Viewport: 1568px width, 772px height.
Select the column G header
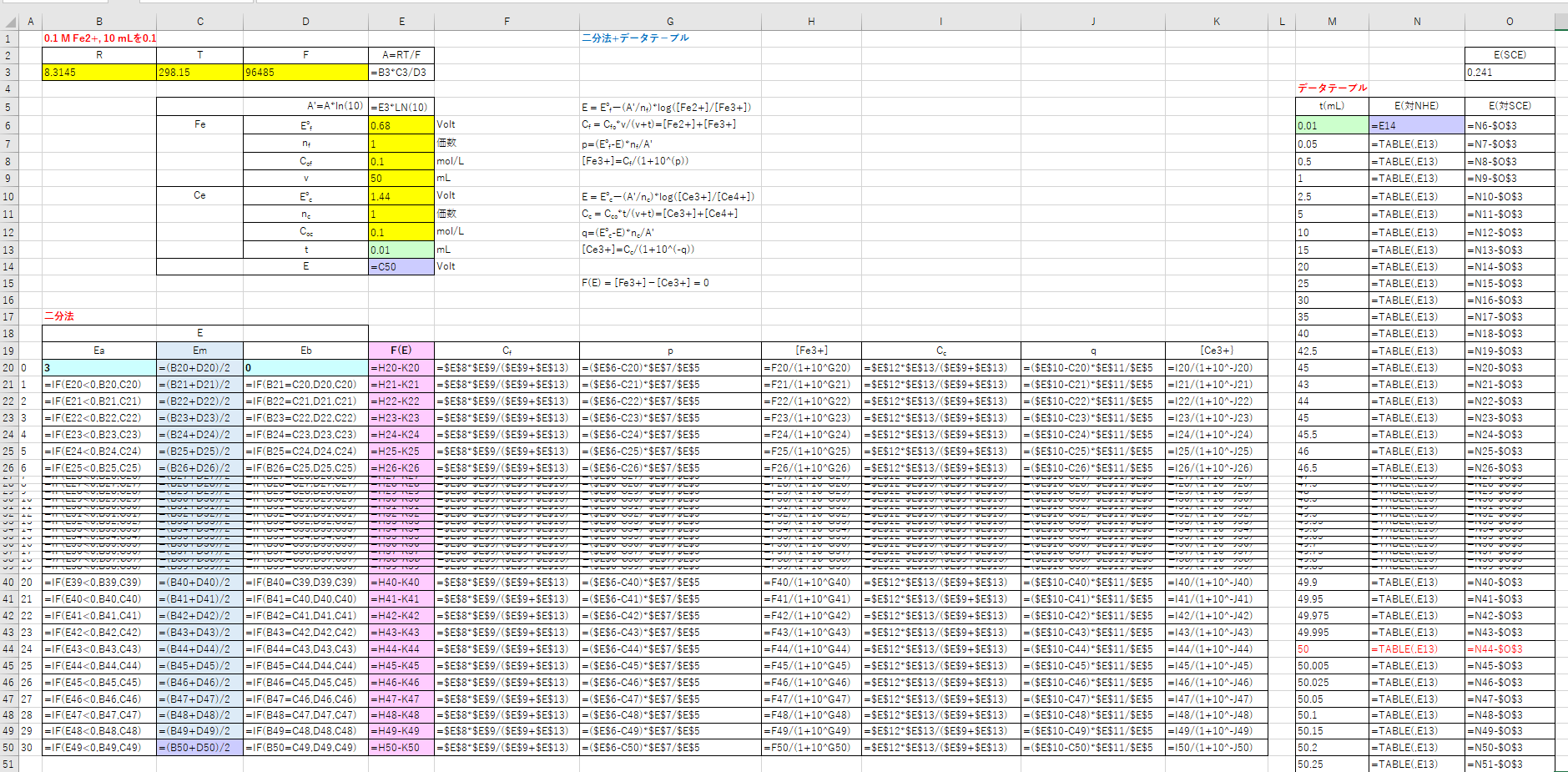pos(670,22)
